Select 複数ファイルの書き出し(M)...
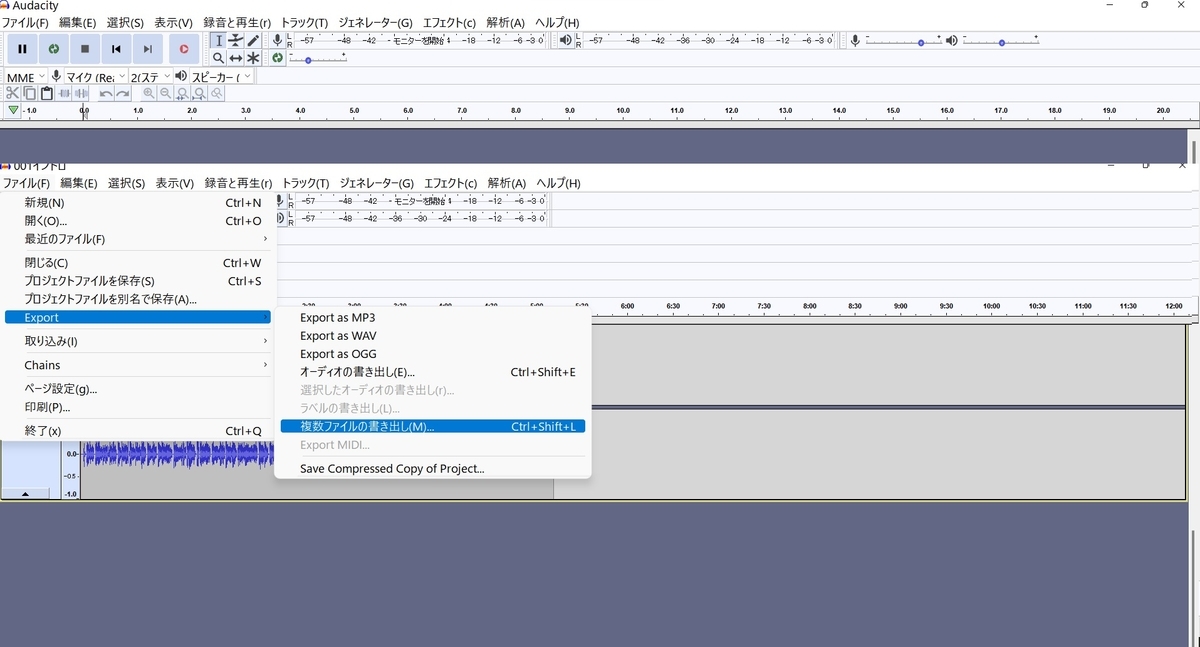 point(433,426)
